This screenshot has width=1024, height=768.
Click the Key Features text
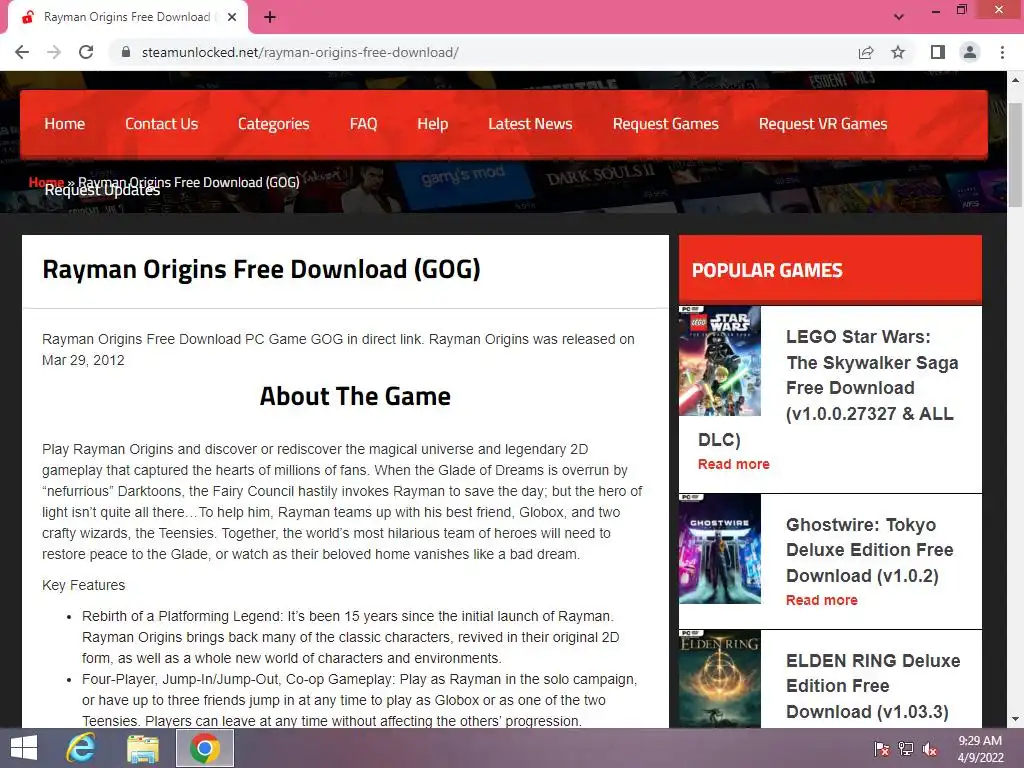(x=84, y=585)
